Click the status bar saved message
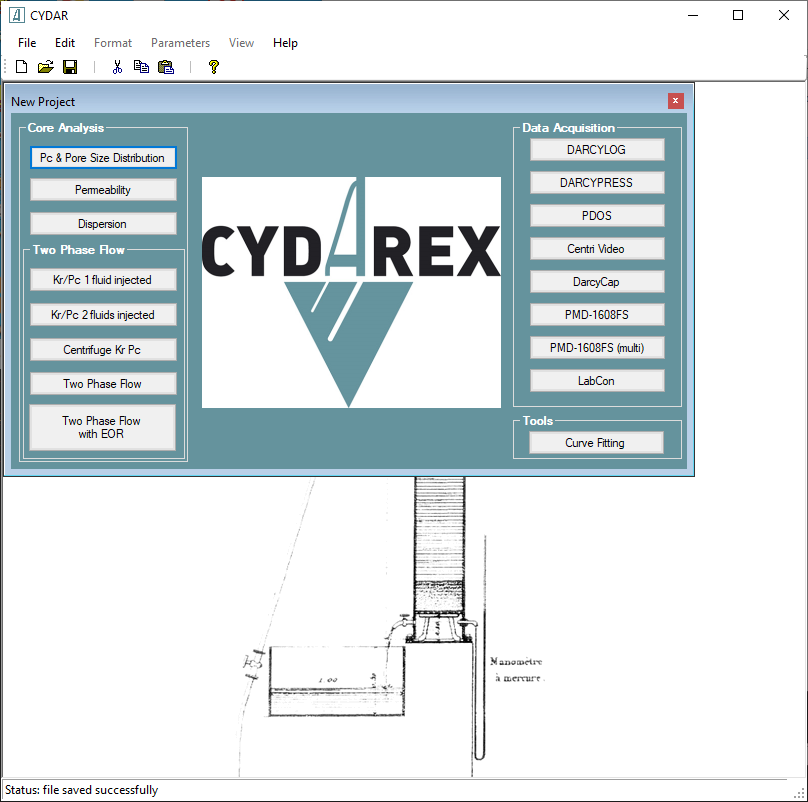The image size is (808, 802). pos(81,790)
